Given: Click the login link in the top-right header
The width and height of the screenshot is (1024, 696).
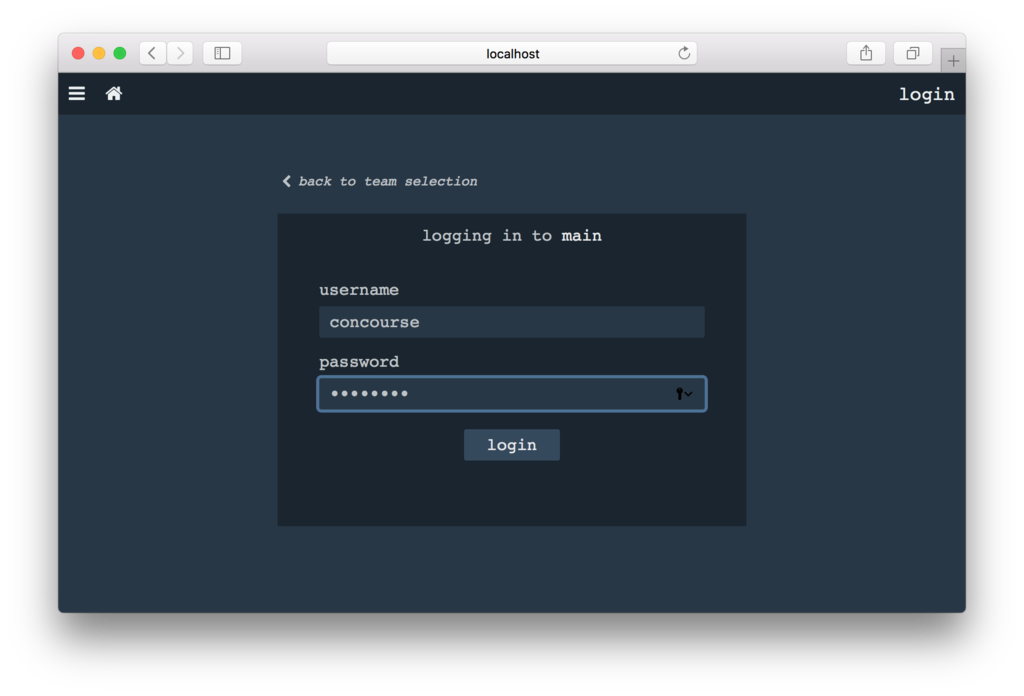Looking at the screenshot, I should point(927,94).
